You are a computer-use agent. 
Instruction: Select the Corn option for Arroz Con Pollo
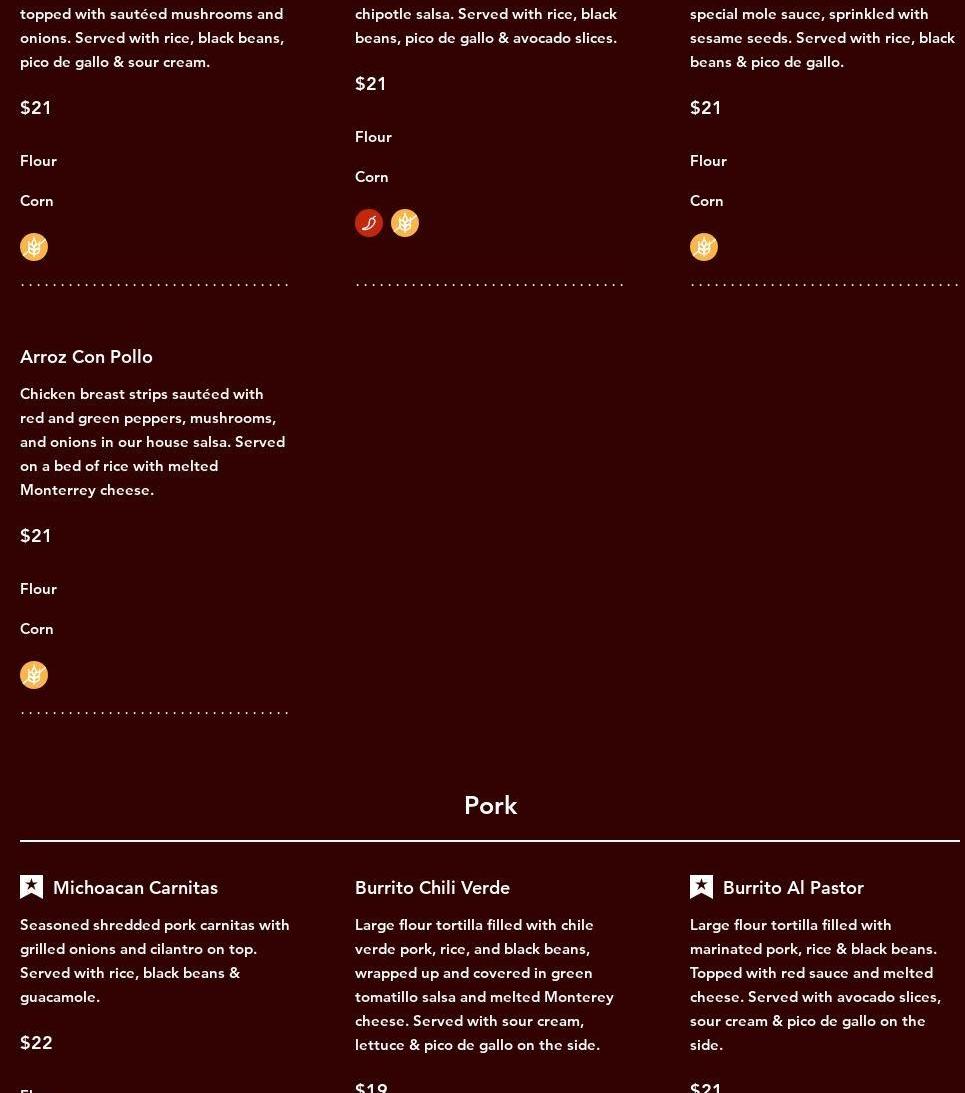point(37,629)
